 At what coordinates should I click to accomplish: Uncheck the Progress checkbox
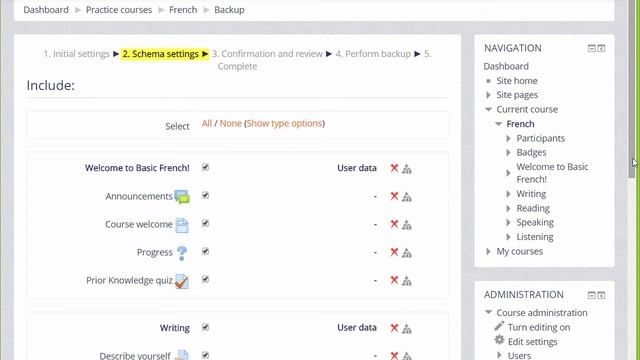(x=205, y=251)
